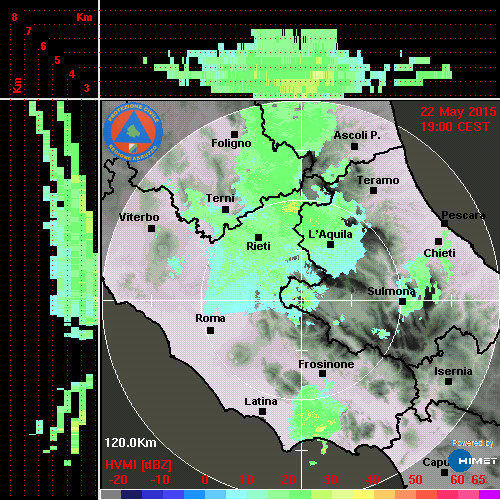Click the 'HVMI [dBZ]' product label

[138, 465]
